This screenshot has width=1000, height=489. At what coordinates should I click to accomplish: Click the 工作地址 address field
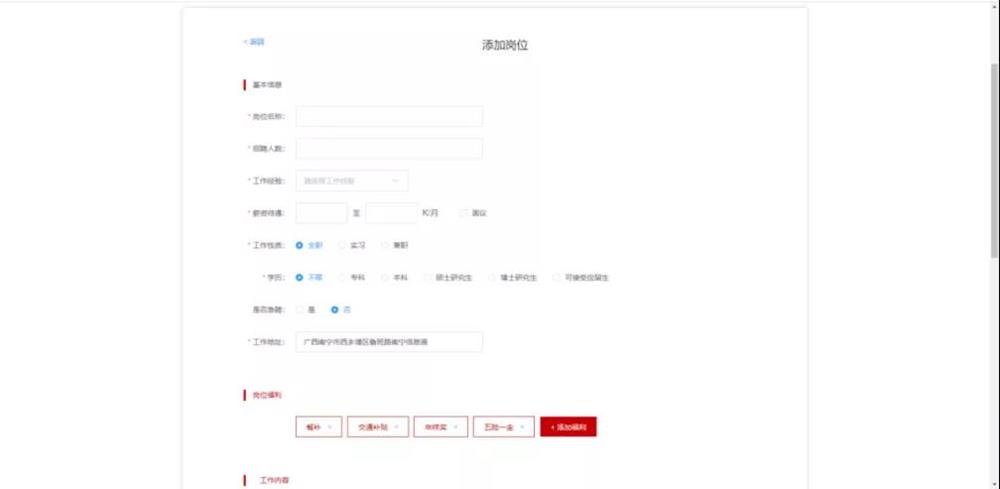click(389, 342)
